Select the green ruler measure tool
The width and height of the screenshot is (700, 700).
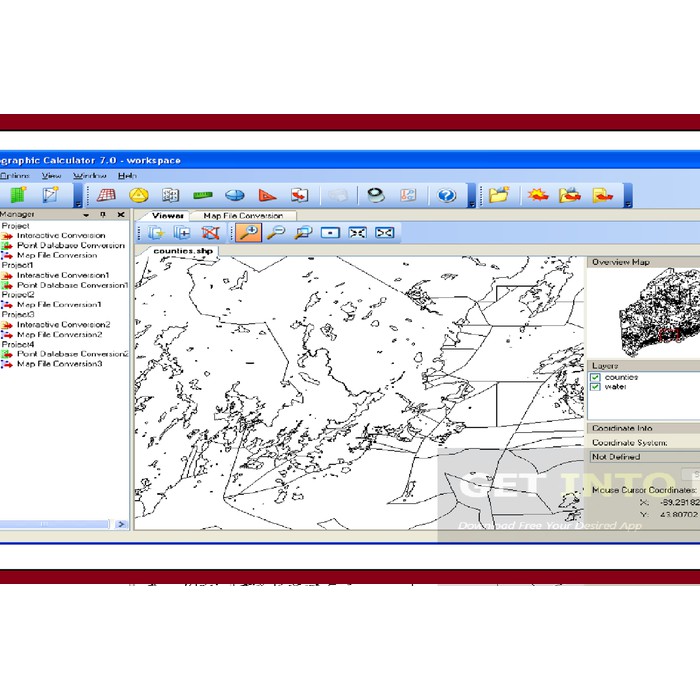coord(203,195)
